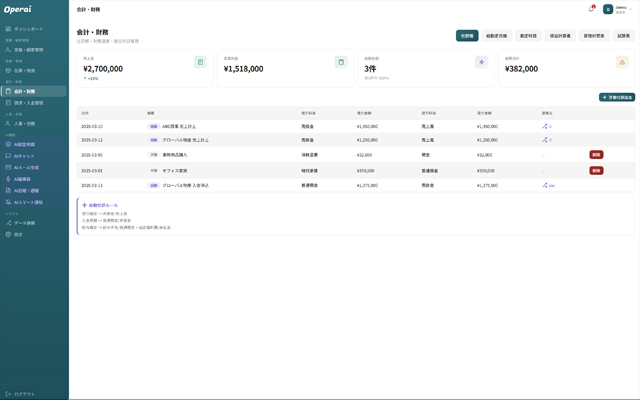Image resolution: width=640 pixels, height=400 pixels.
Task: Delete the オフィス家賃 journal entry
Action: coord(596,170)
